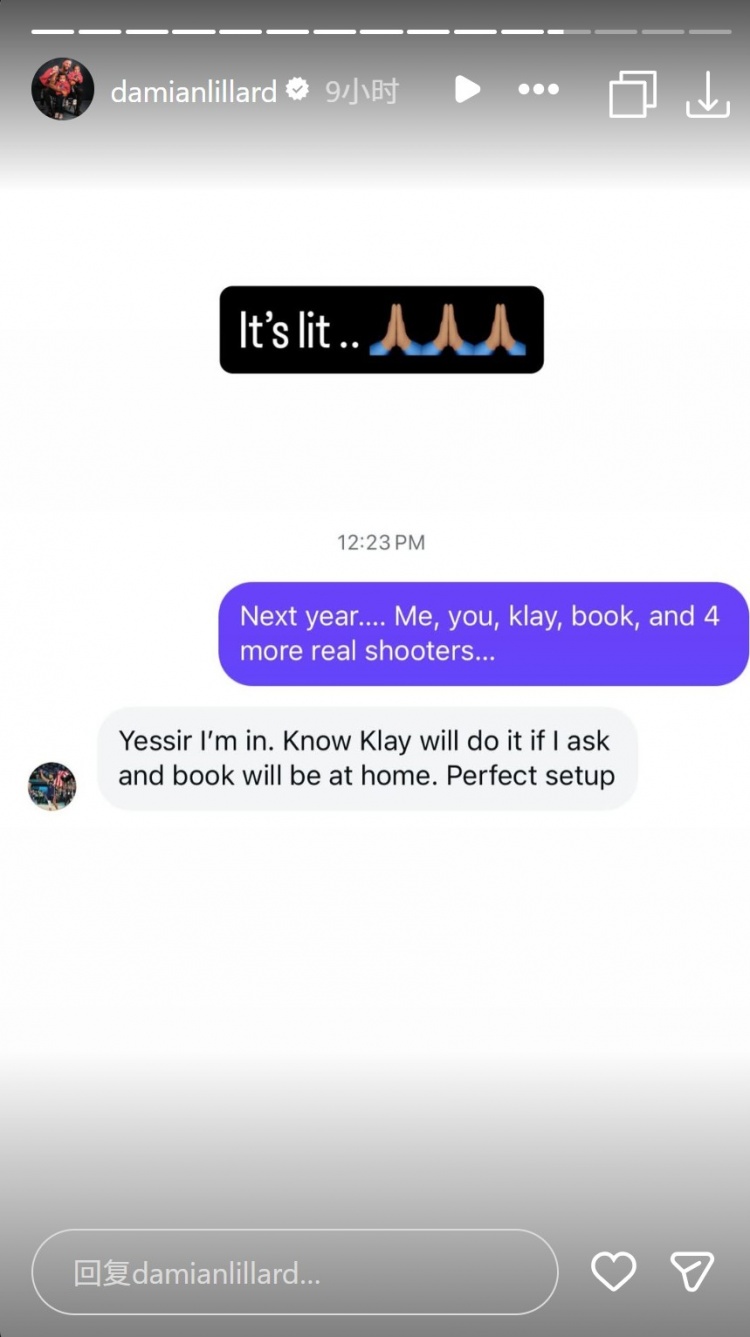Tap the purple "Next year" message bubble

point(484,634)
